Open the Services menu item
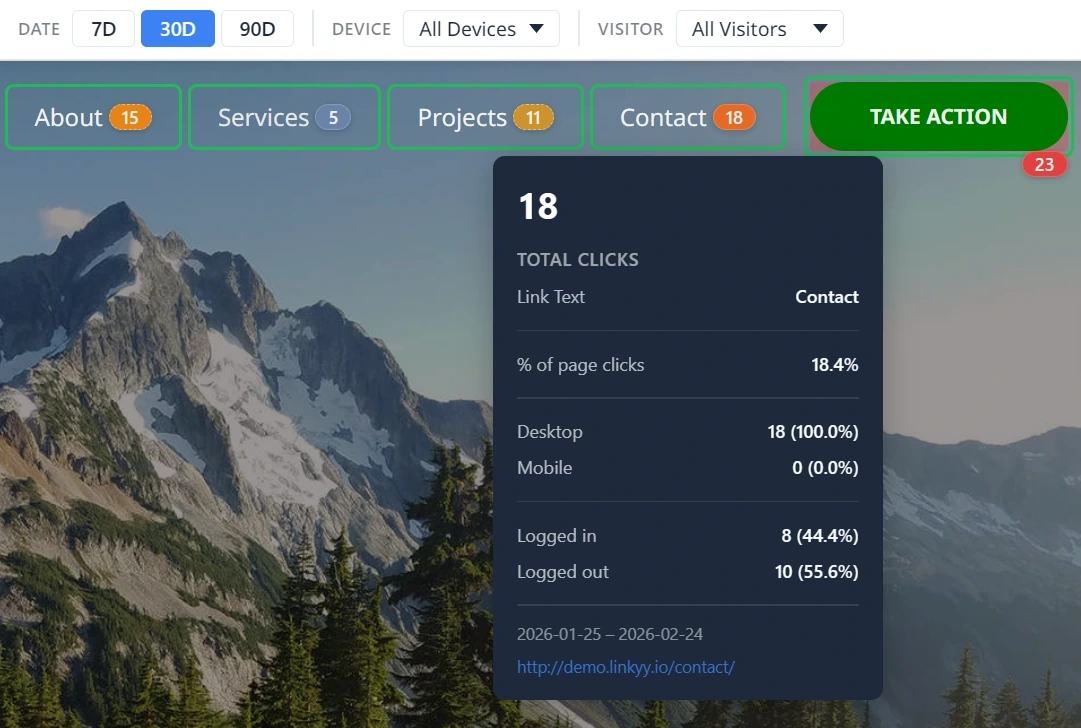The image size is (1081, 728). (x=263, y=118)
